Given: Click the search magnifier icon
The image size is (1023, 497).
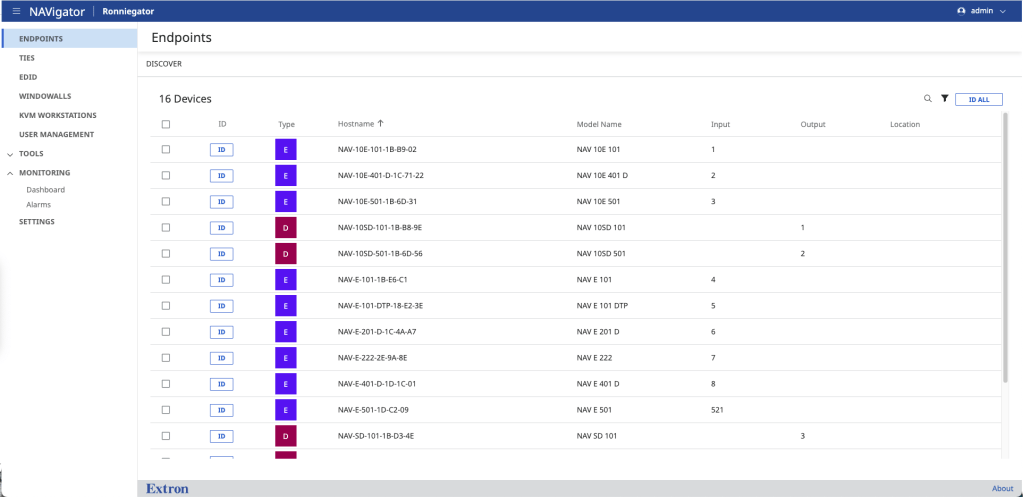Looking at the screenshot, I should tap(927, 99).
